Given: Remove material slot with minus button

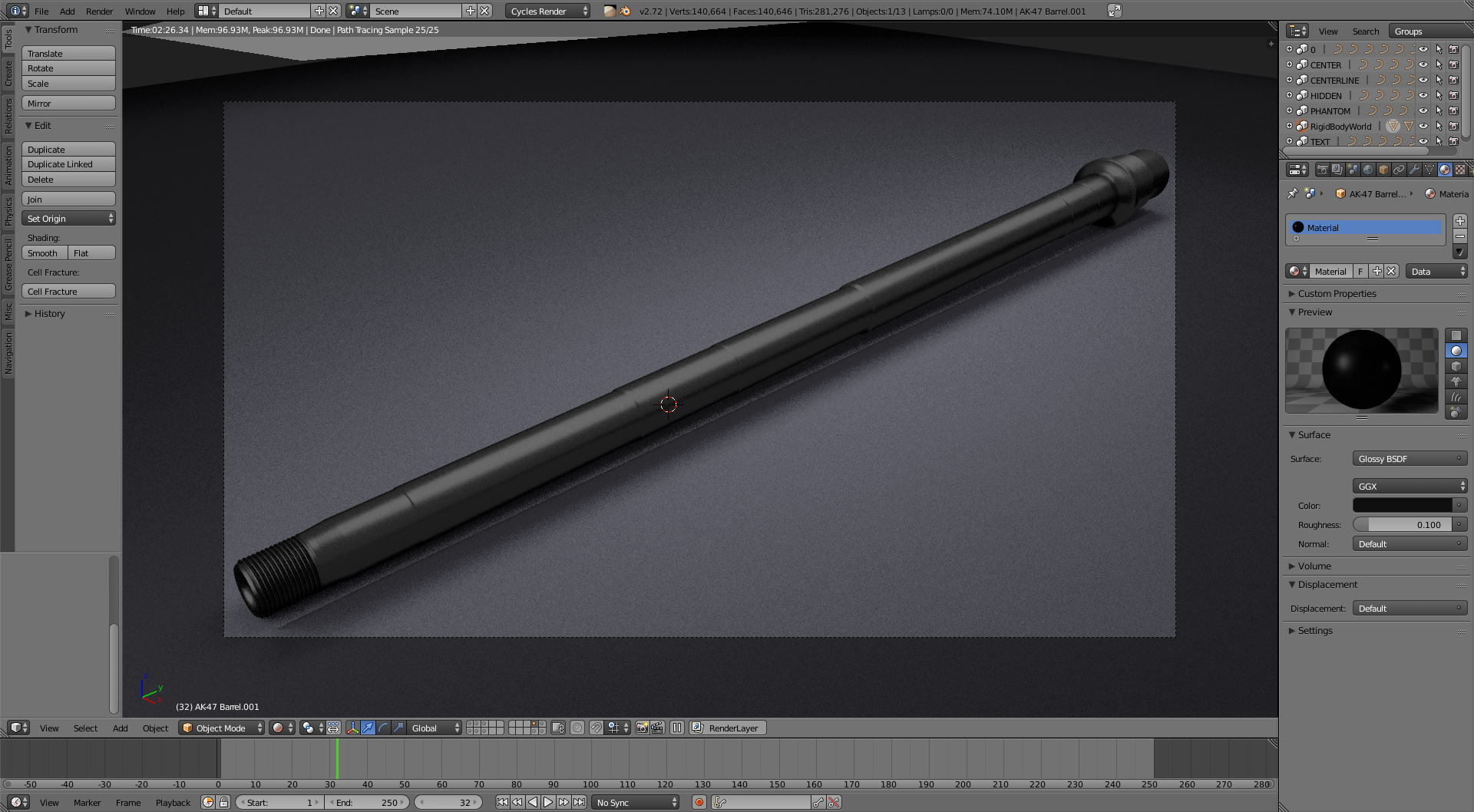Looking at the screenshot, I should pos(1460,236).
